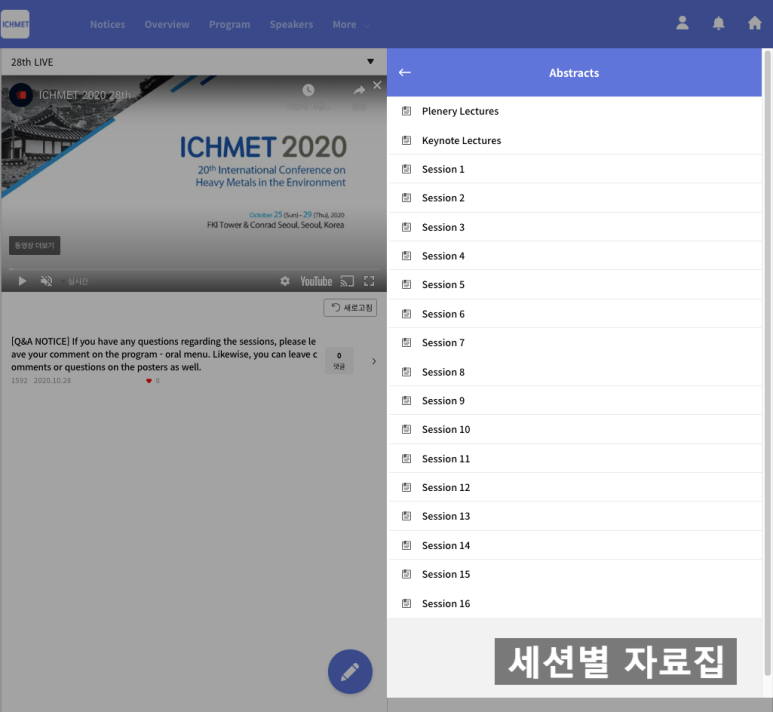Click the 동영상 더보기 button

pyautogui.click(x=35, y=246)
